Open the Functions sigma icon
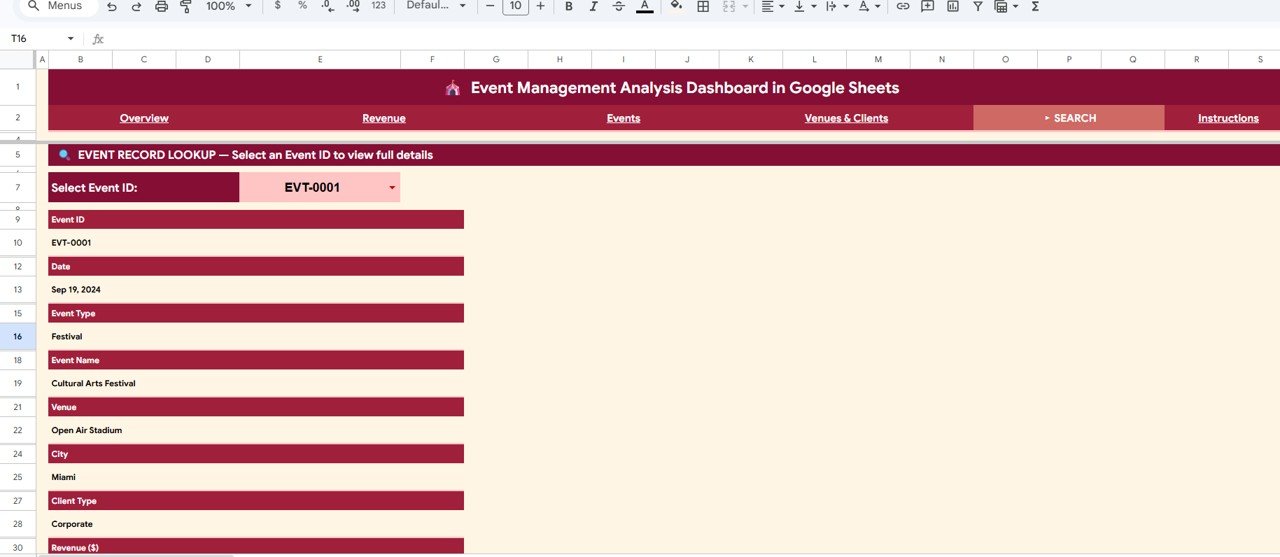Image resolution: width=1280 pixels, height=557 pixels. [1035, 6]
